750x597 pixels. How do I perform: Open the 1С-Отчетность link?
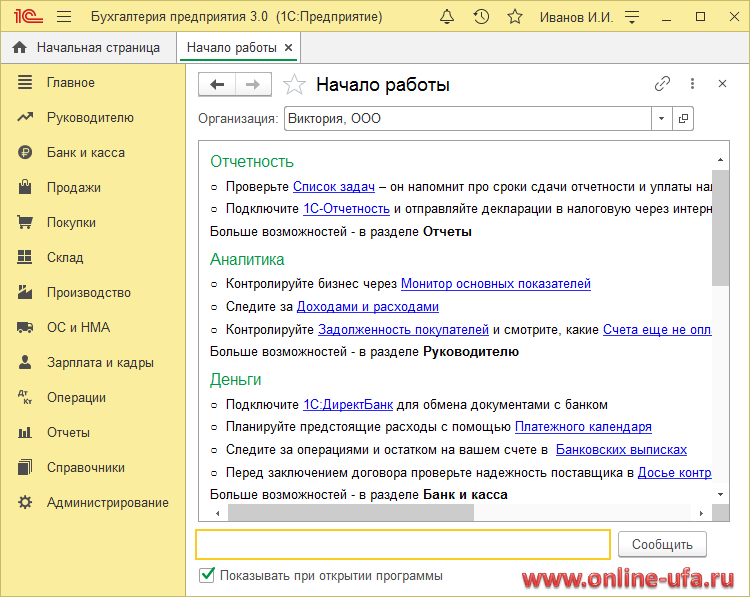pyautogui.click(x=346, y=209)
